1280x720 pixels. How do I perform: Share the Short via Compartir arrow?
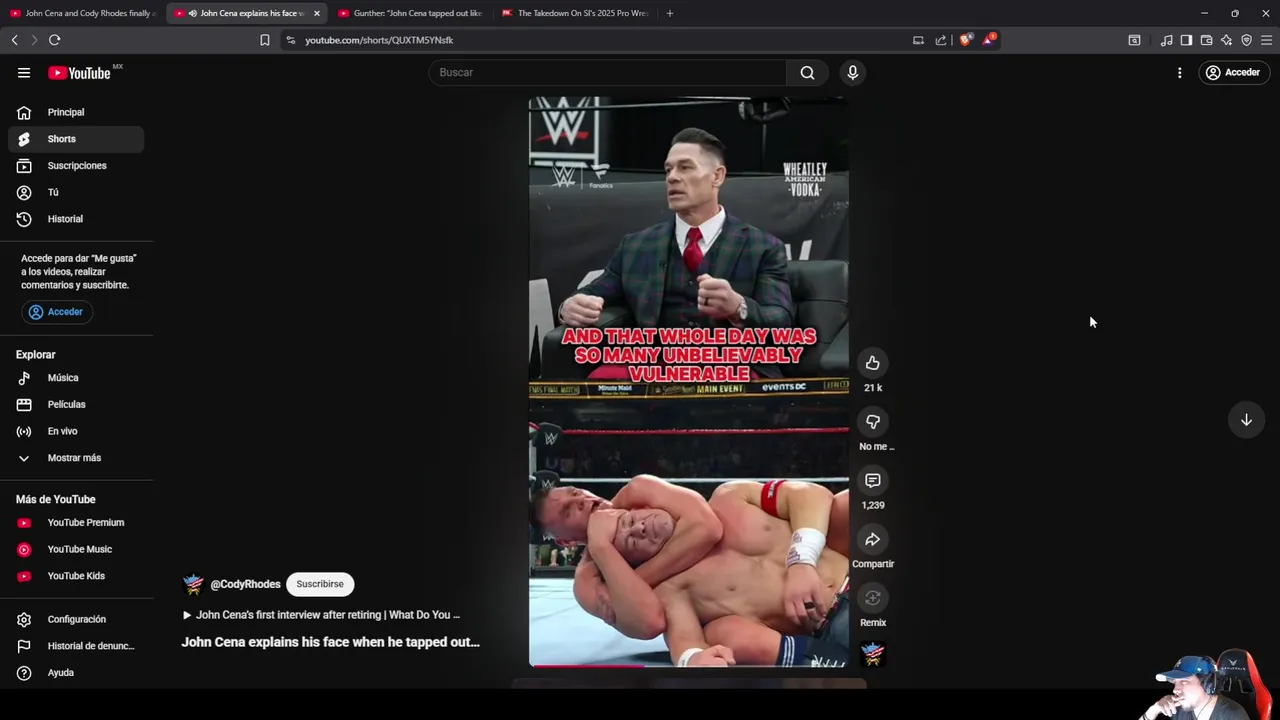click(873, 540)
